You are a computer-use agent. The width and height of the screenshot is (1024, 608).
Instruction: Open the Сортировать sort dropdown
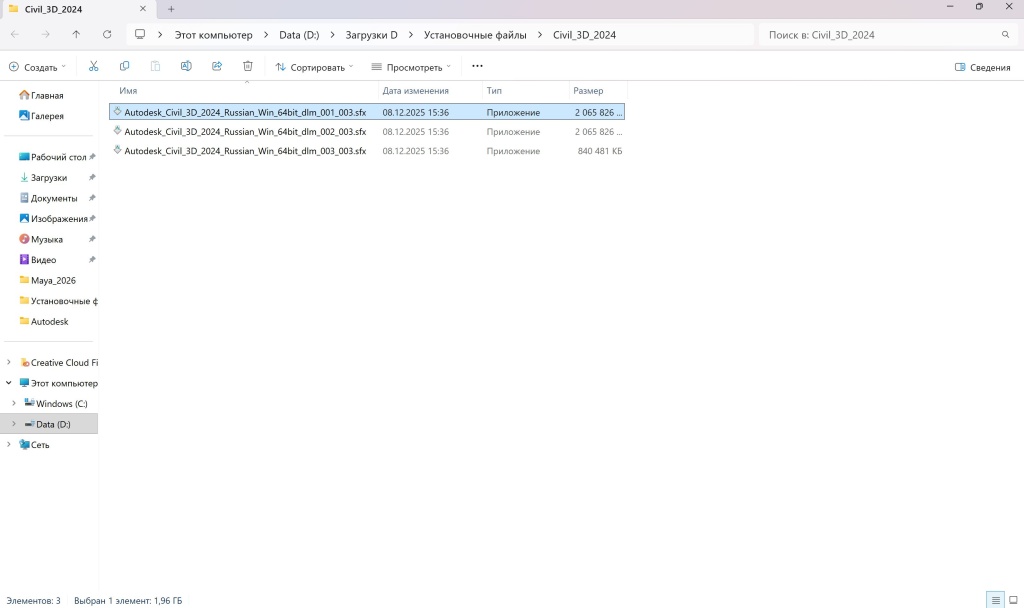pos(314,67)
